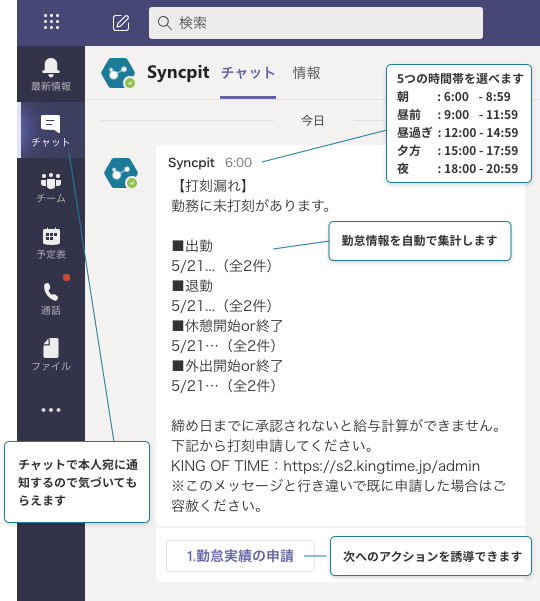Open 最新情報 activity bell
This screenshot has width=540, height=601.
(x=51, y=75)
